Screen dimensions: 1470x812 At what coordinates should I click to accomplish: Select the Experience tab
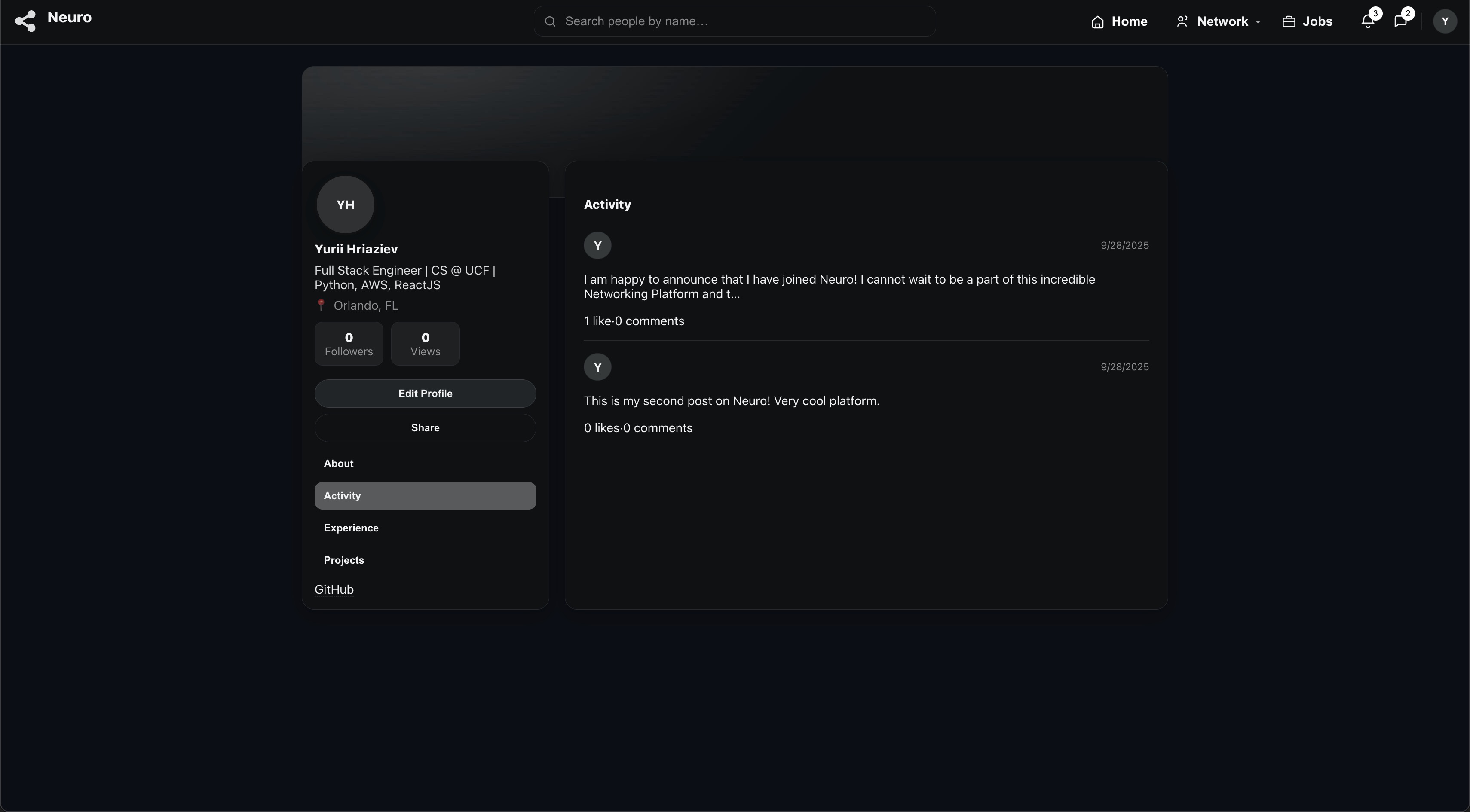[x=351, y=528]
